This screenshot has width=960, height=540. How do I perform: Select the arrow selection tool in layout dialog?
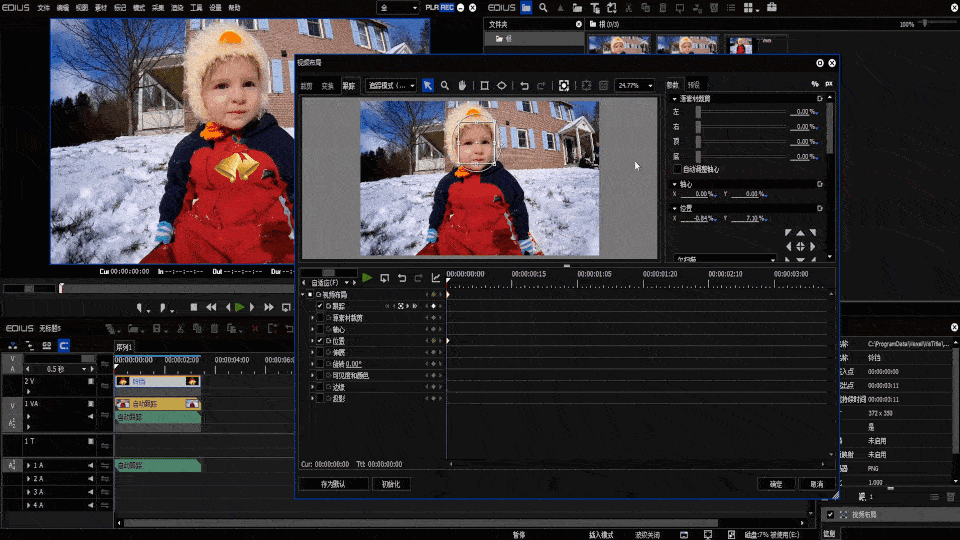(427, 86)
